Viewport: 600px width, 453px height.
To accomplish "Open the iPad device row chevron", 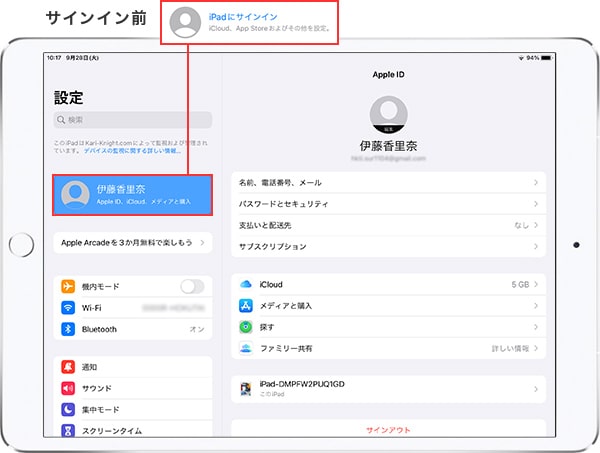I will (536, 389).
